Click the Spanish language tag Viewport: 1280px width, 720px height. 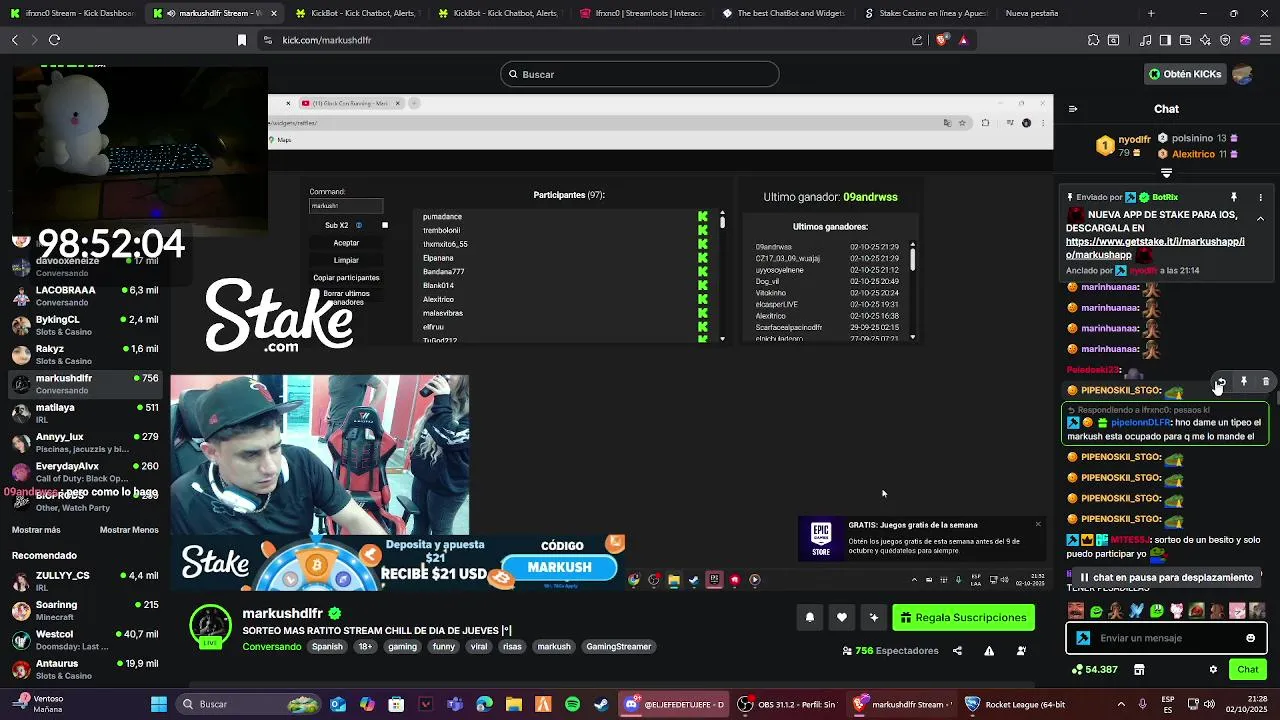click(327, 647)
